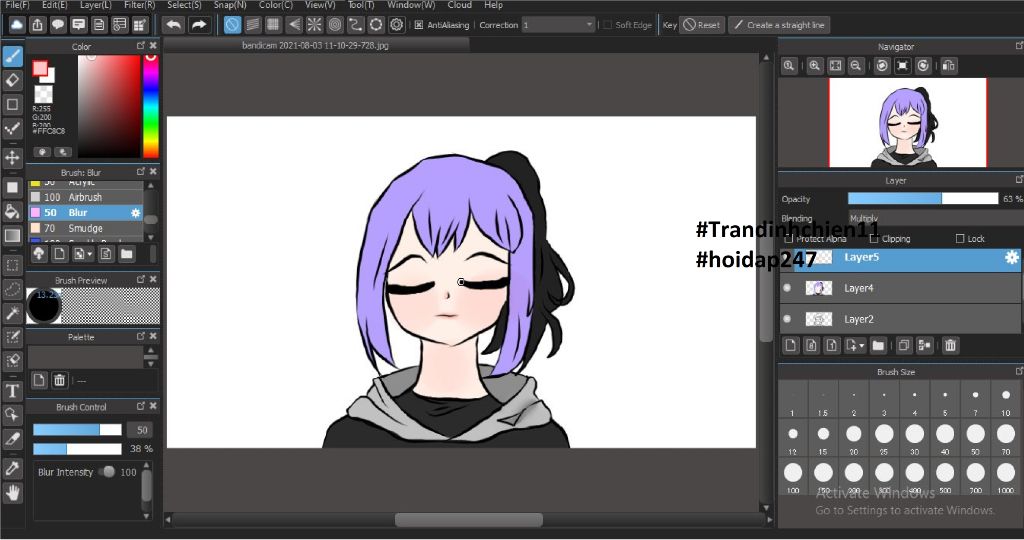1024x540 pixels.
Task: Enable the layer Lock checkbox
Action: coord(960,239)
